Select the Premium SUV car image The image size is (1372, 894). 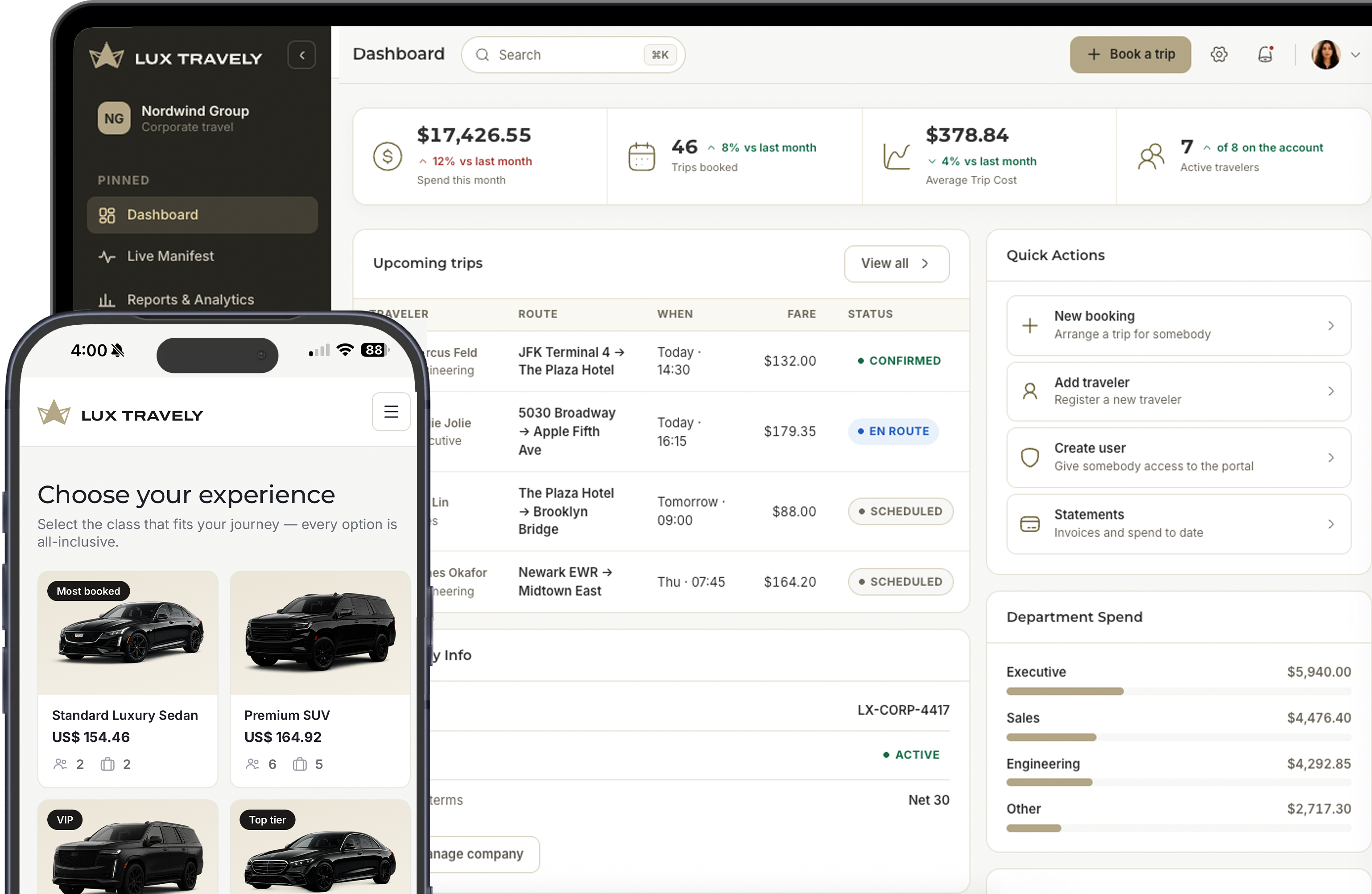[320, 633]
